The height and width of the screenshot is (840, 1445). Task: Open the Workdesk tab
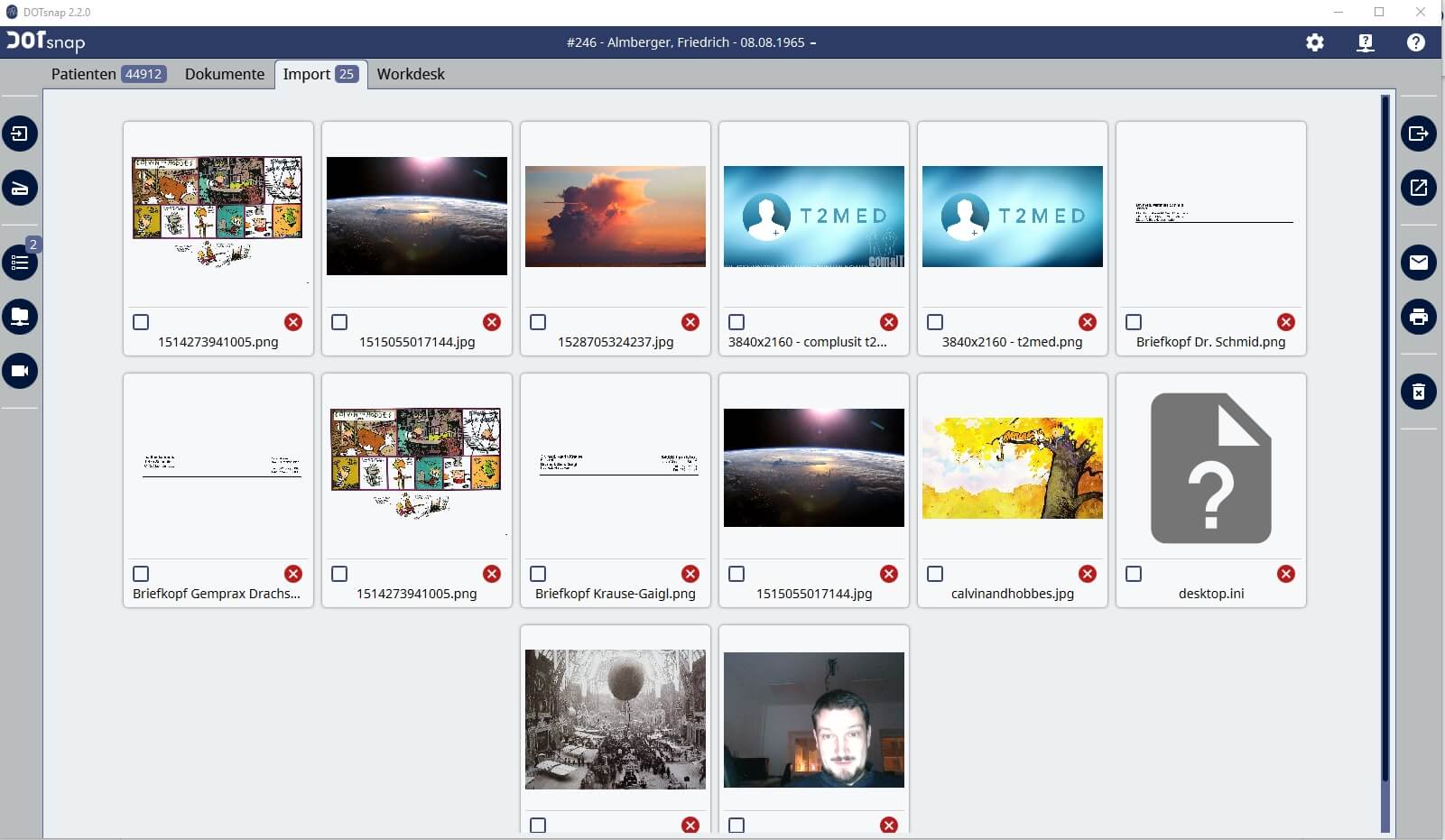tap(411, 74)
